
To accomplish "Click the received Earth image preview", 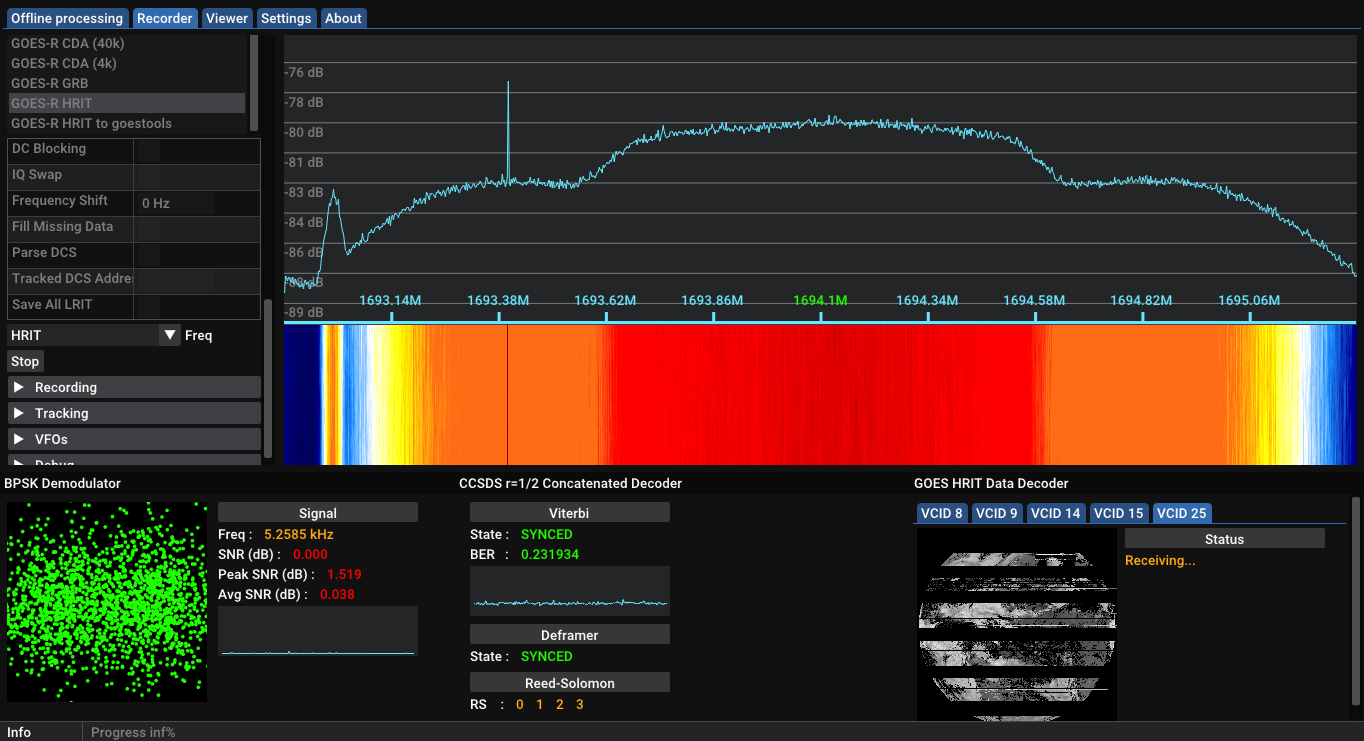I will 1015,624.
